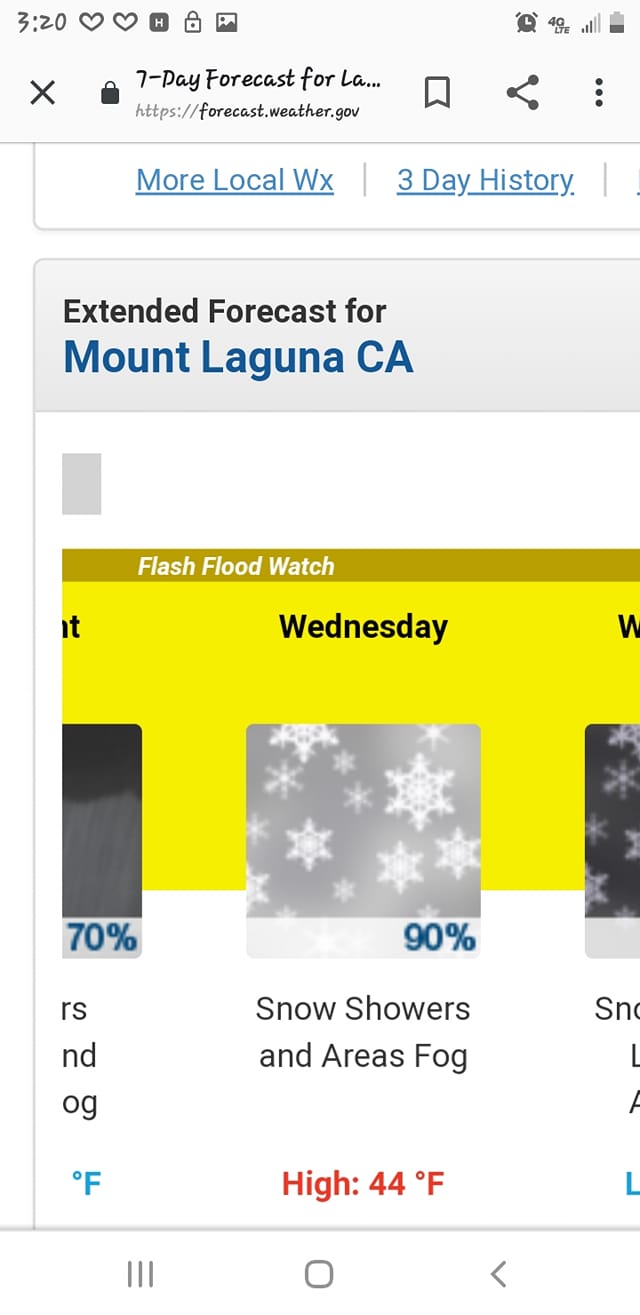Tap the Android home button
640x1315 pixels.
pyautogui.click(x=319, y=1274)
